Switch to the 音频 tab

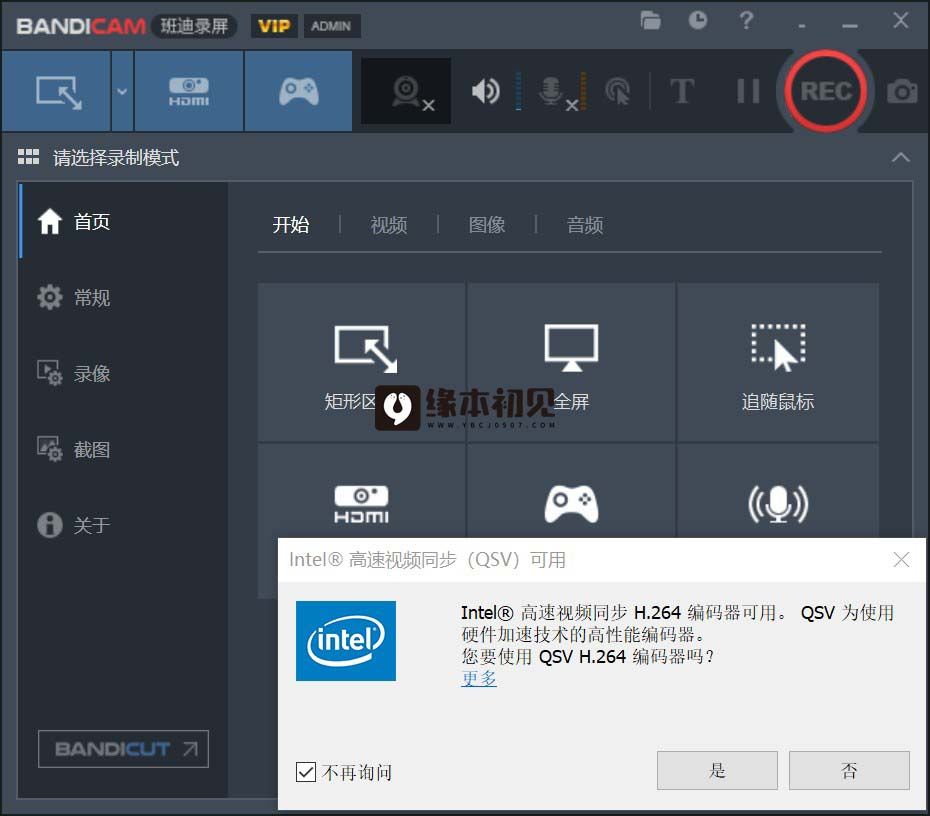(x=585, y=225)
